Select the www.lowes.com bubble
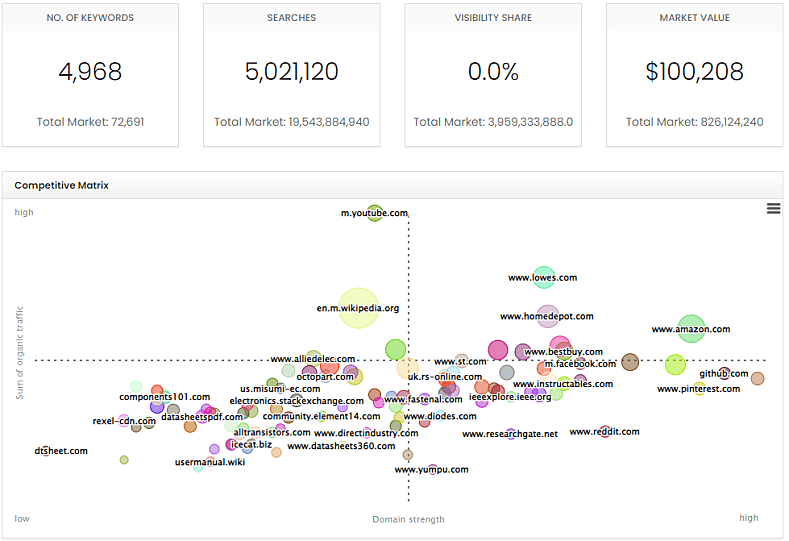Viewport: 789px width, 541px height. point(543,277)
